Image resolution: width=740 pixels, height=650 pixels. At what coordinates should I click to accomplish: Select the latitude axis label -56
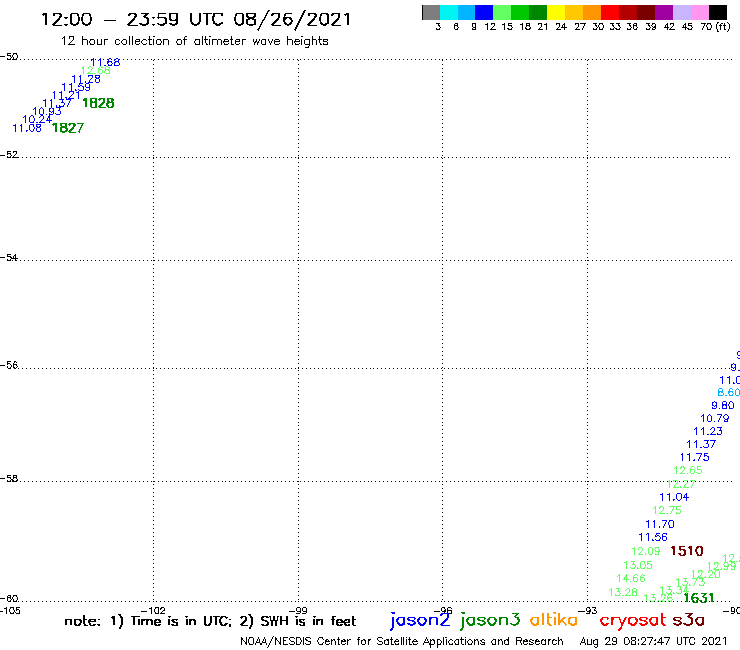(9, 365)
